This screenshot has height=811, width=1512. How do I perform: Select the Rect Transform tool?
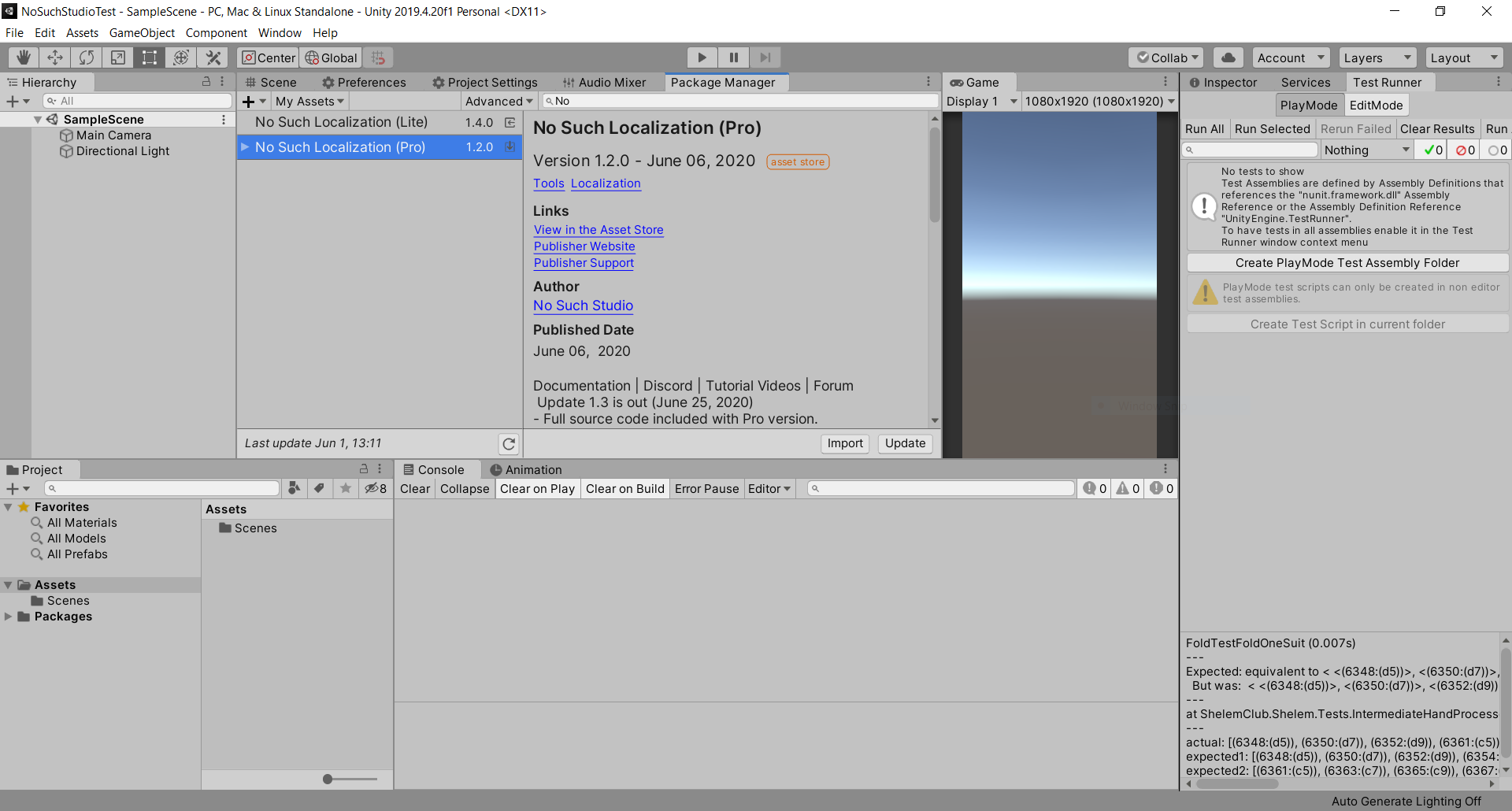[149, 57]
